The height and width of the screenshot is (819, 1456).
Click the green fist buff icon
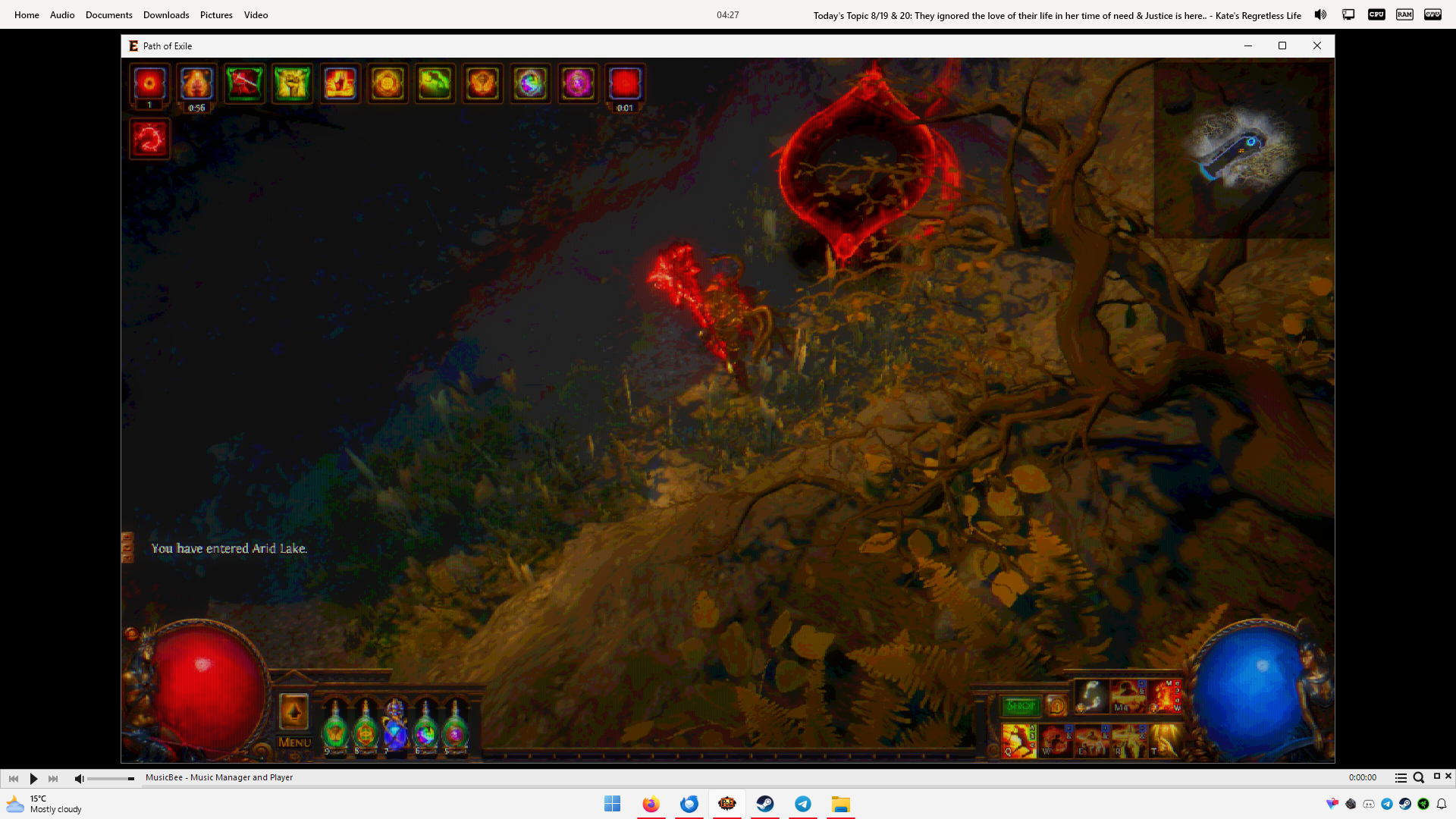click(293, 84)
